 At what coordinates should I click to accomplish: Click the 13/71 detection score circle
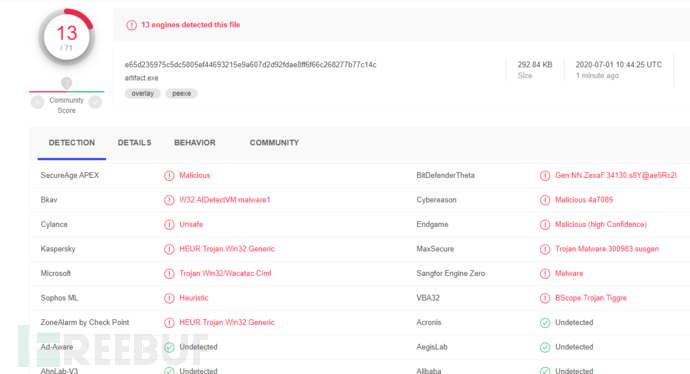click(x=66, y=37)
